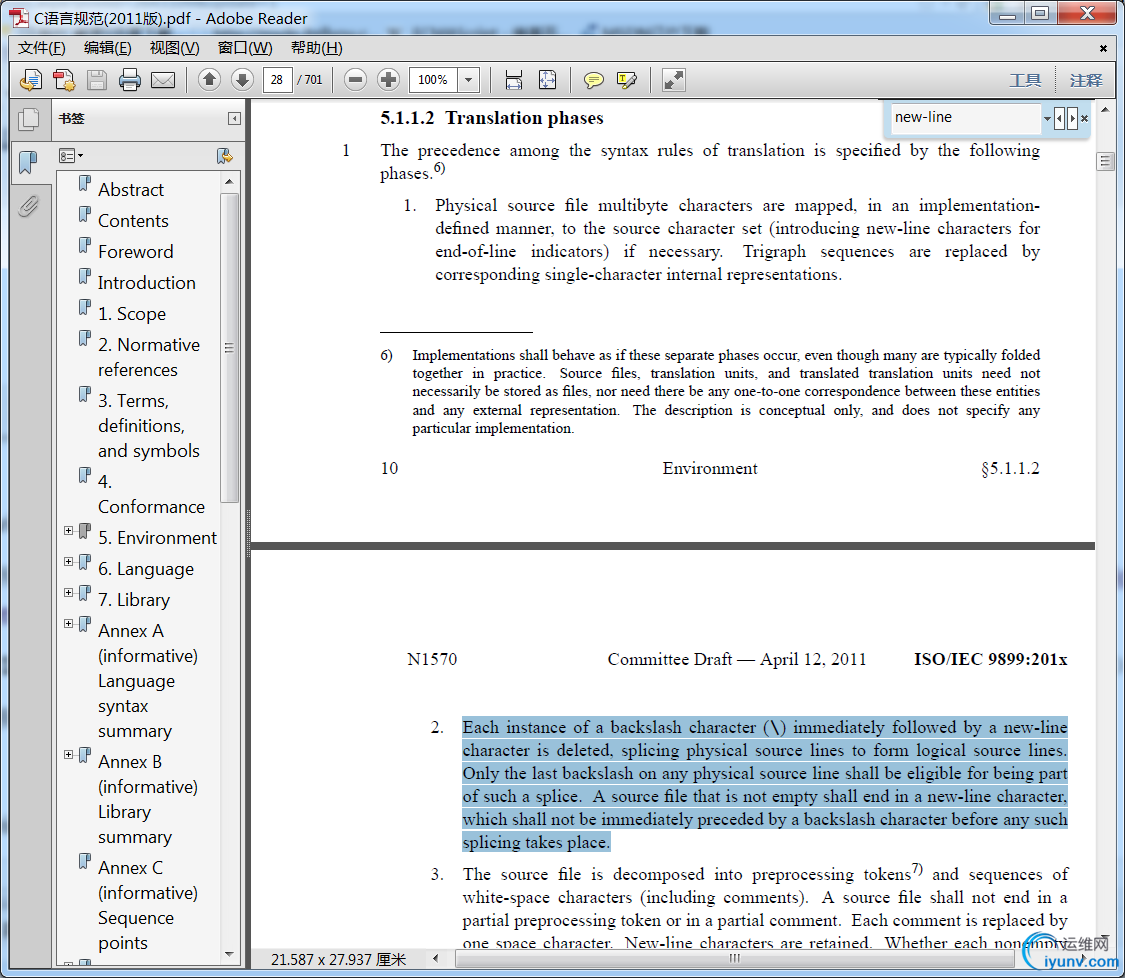Jump to Contents bookmark
Image resolution: width=1125 pixels, height=978 pixels.
pos(133,221)
